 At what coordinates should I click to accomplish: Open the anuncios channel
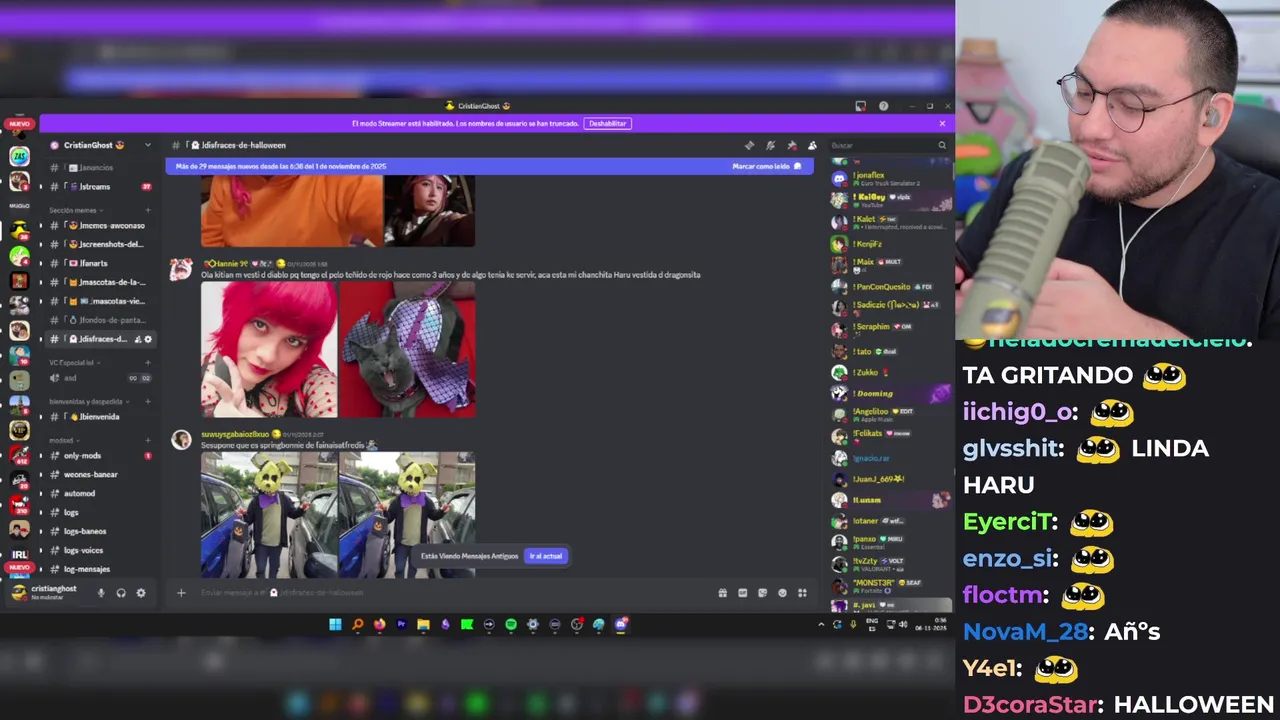(x=100, y=168)
